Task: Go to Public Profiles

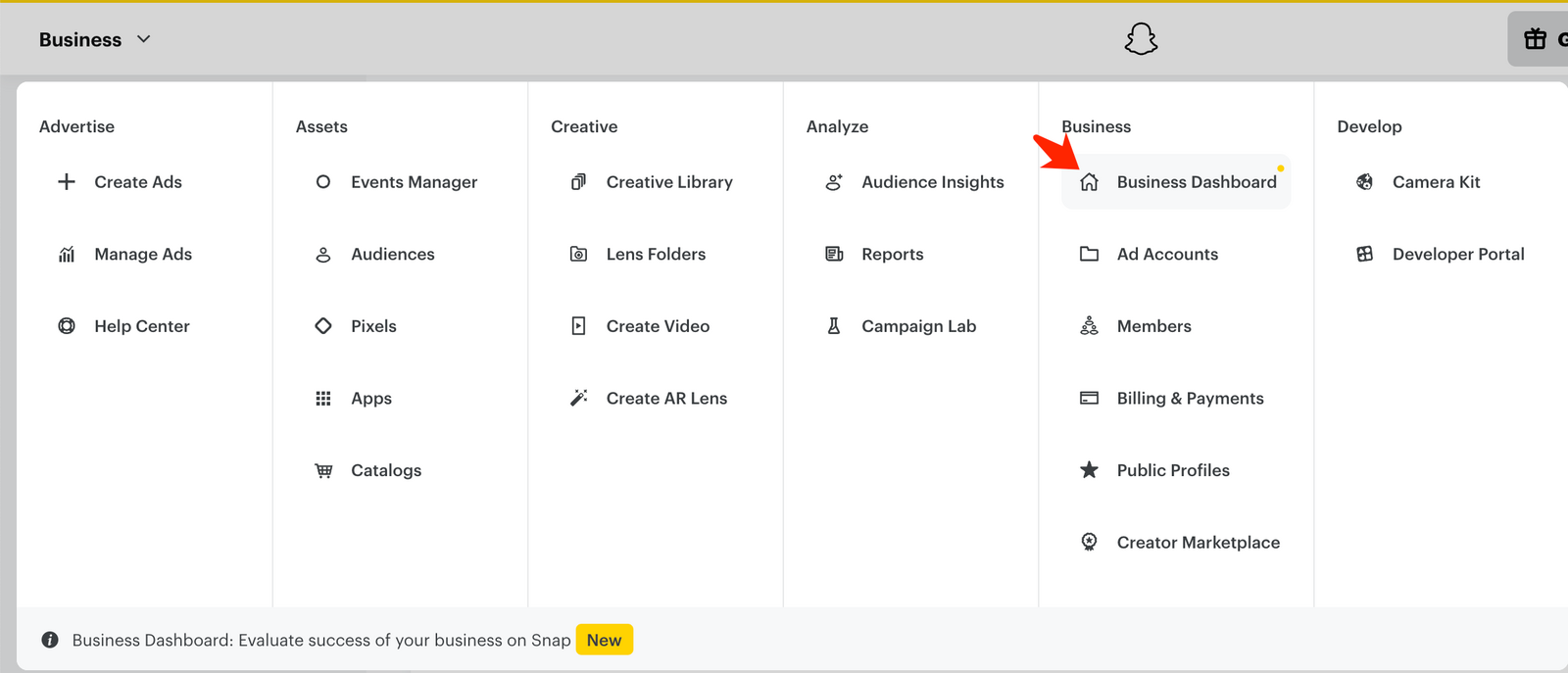Action: coord(1173,470)
